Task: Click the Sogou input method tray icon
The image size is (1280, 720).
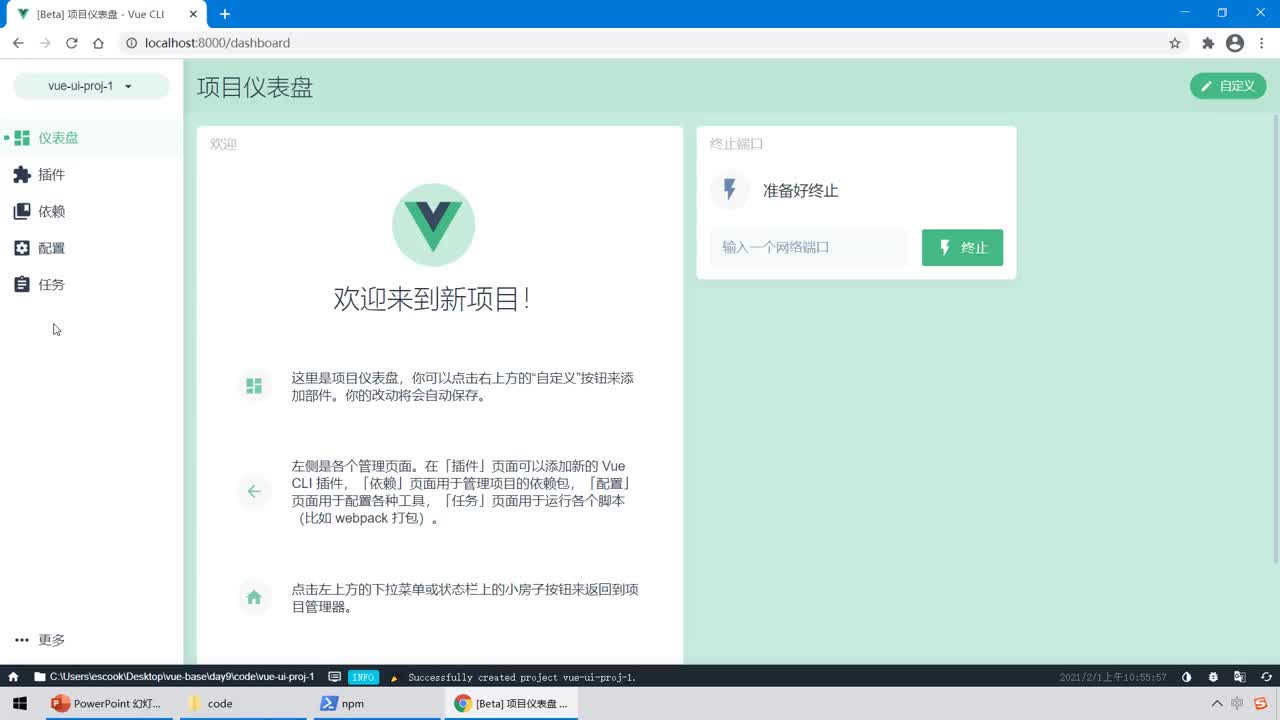Action: click(x=1261, y=704)
